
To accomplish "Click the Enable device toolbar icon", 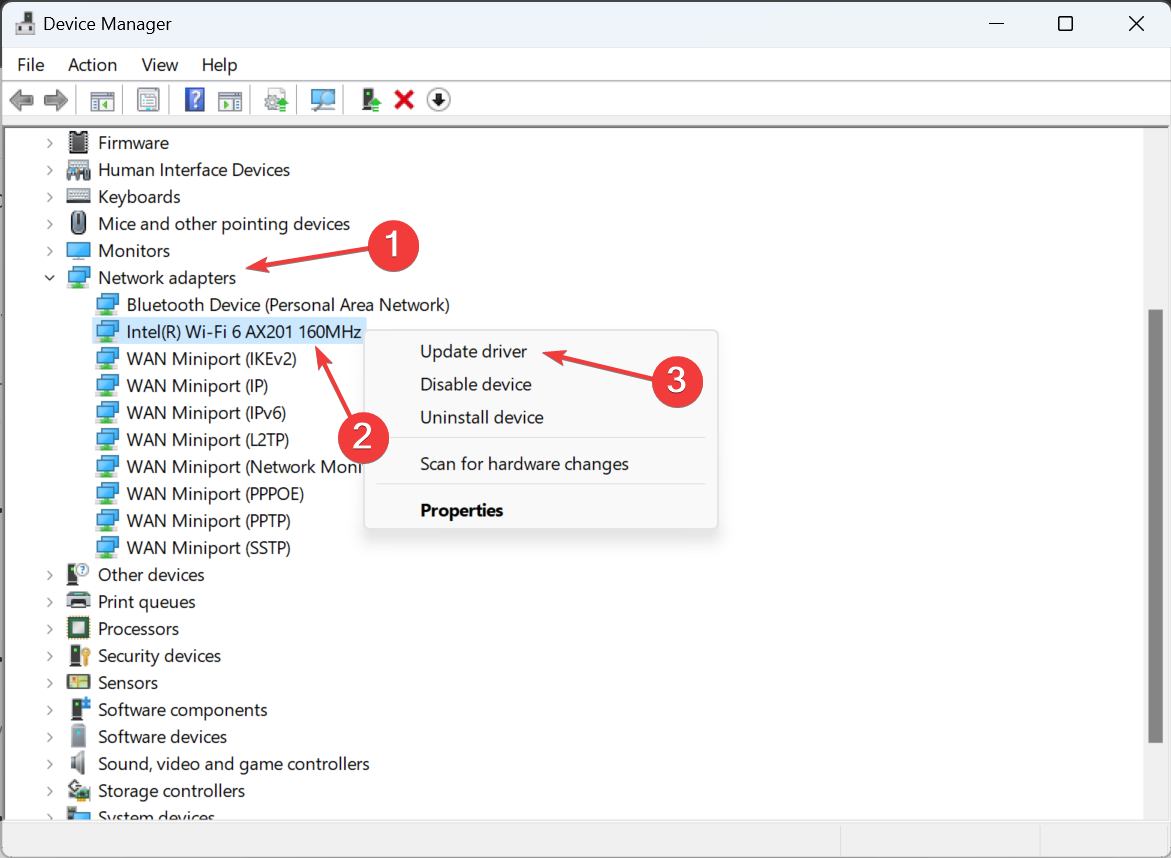I will [x=370, y=99].
